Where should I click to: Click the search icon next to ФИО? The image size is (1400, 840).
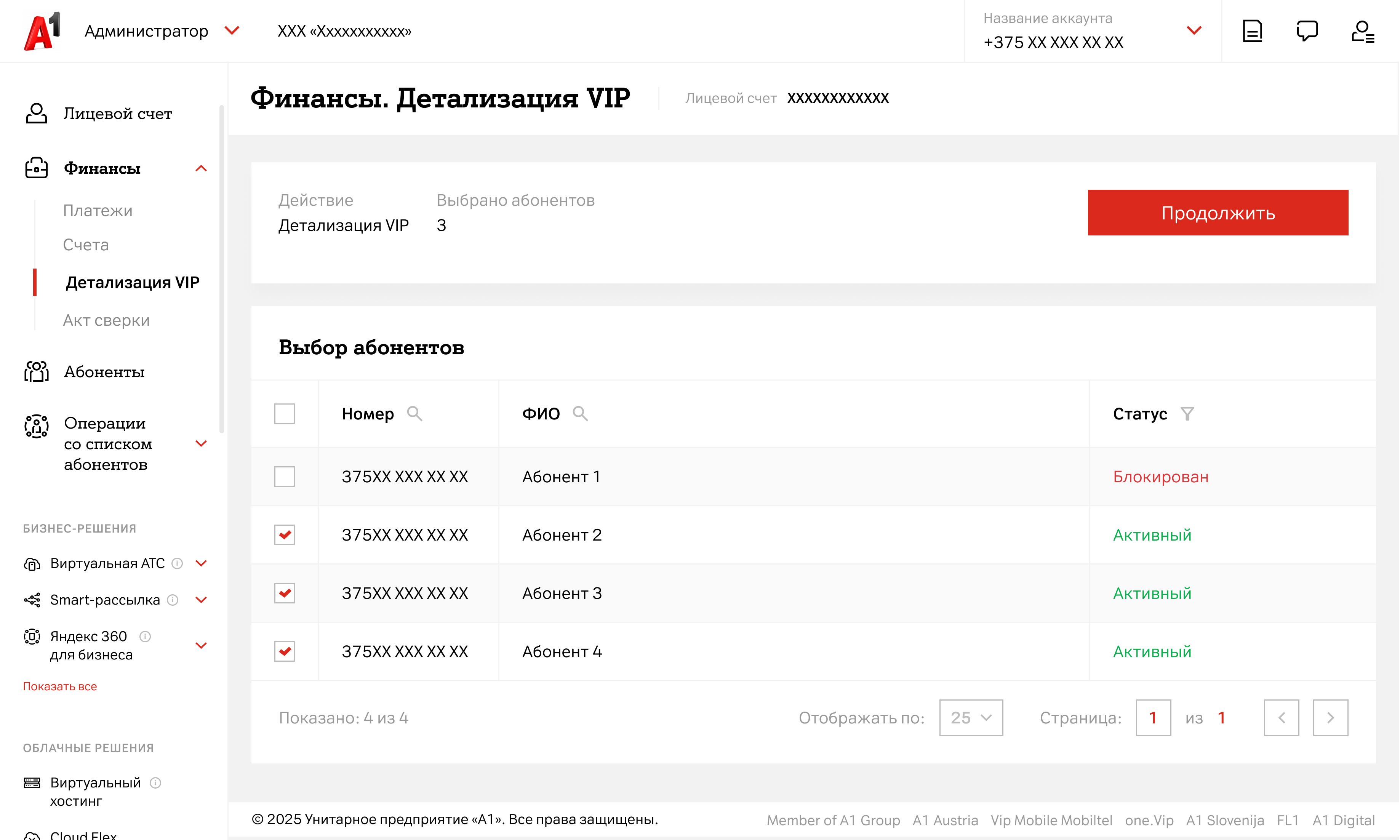(580, 414)
